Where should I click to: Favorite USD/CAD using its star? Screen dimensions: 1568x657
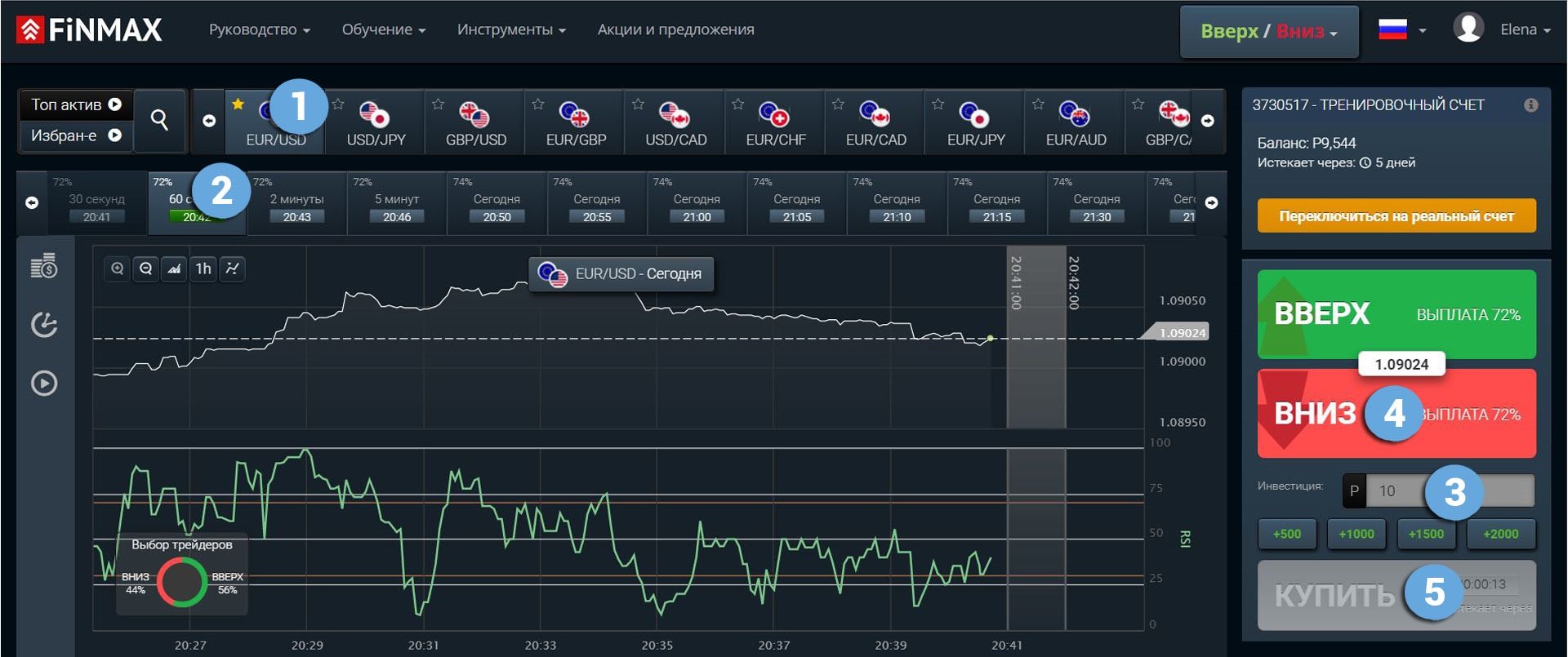638,104
